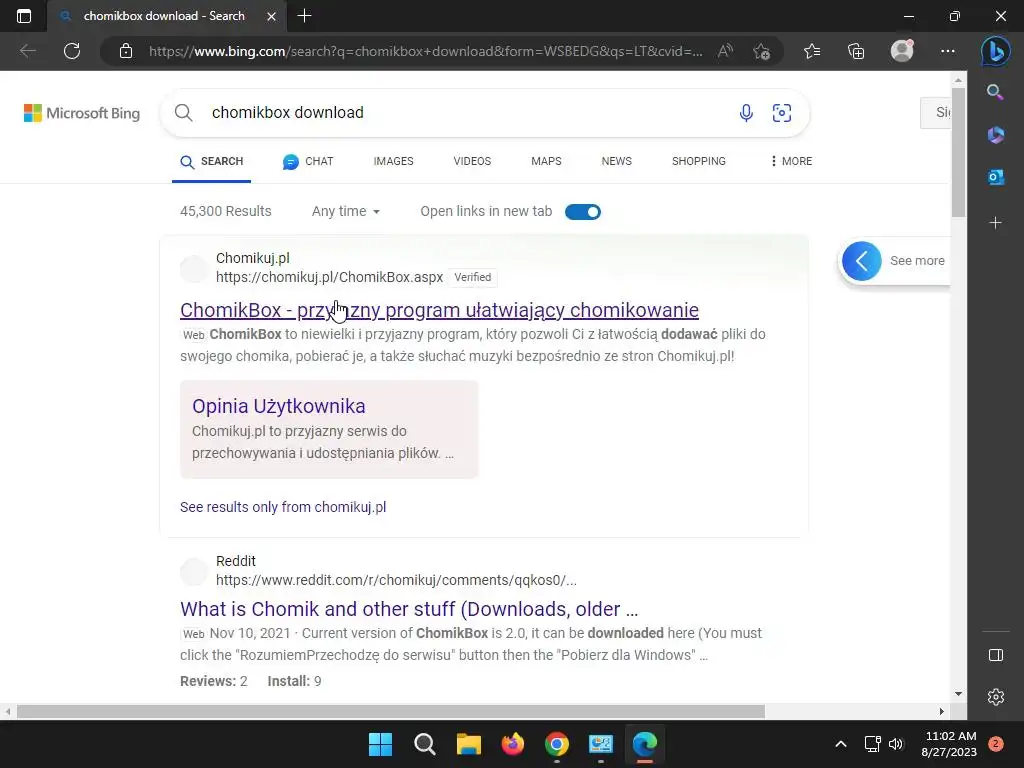Turn on Read aloud in address bar
The width and height of the screenshot is (1024, 768).
[x=725, y=51]
